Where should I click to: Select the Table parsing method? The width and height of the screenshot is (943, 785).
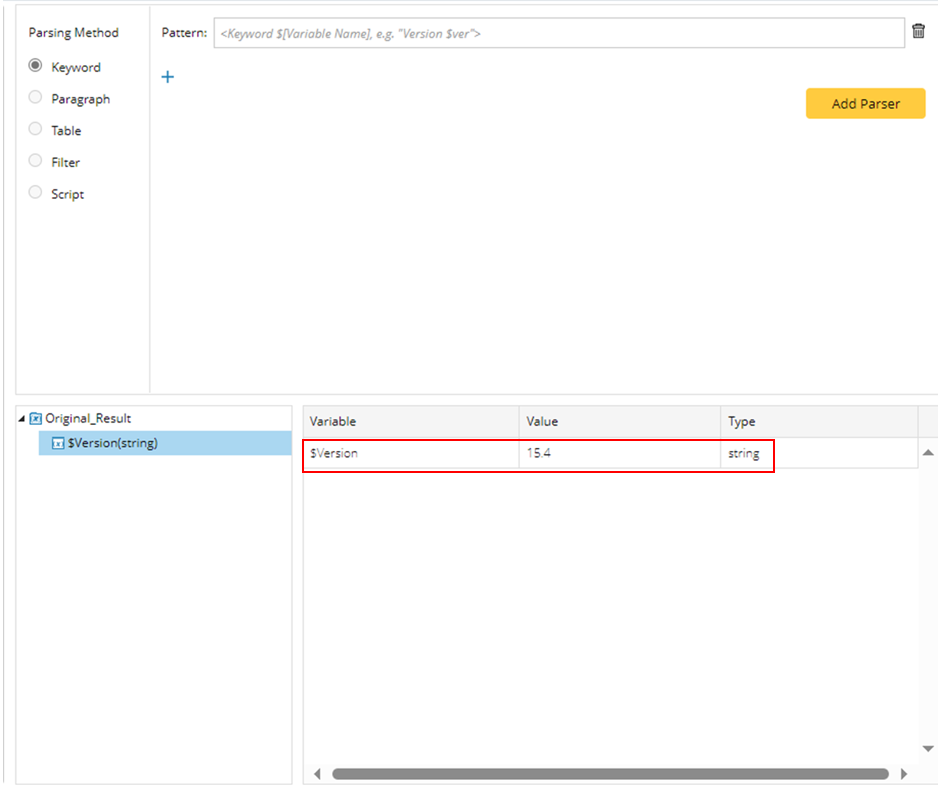36,129
